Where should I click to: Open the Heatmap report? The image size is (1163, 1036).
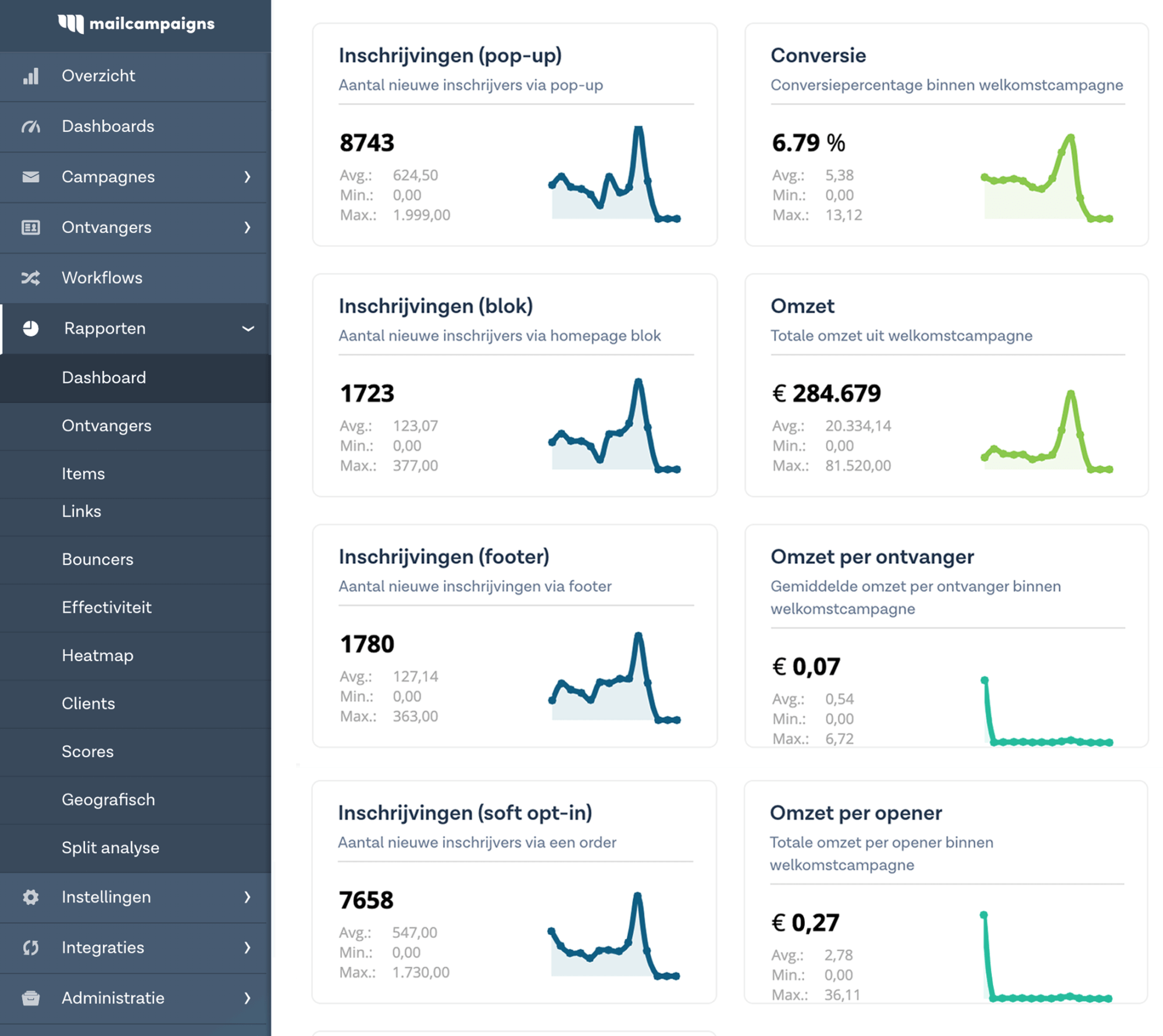[98, 656]
